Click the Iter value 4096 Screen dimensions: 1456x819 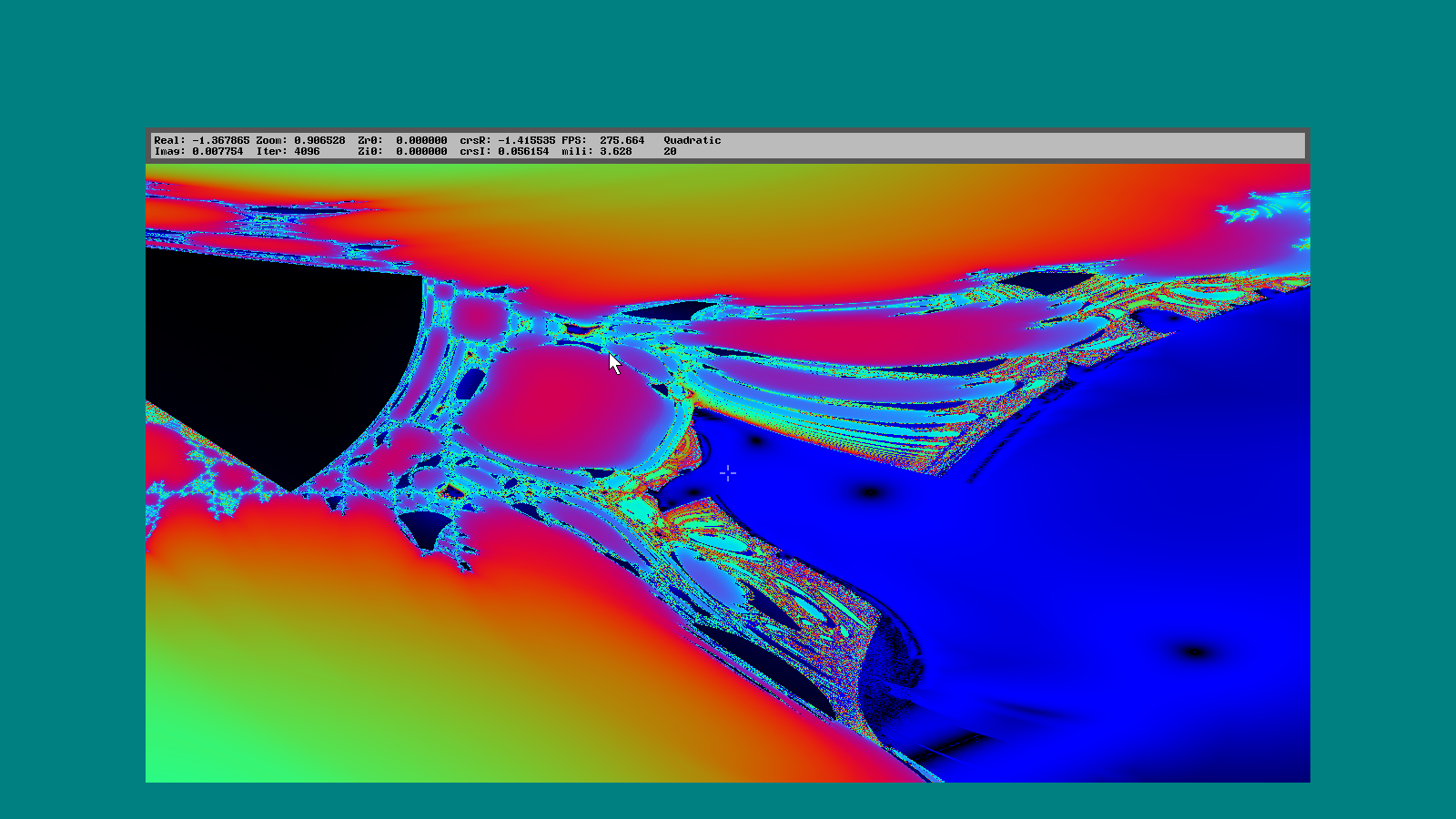307,151
